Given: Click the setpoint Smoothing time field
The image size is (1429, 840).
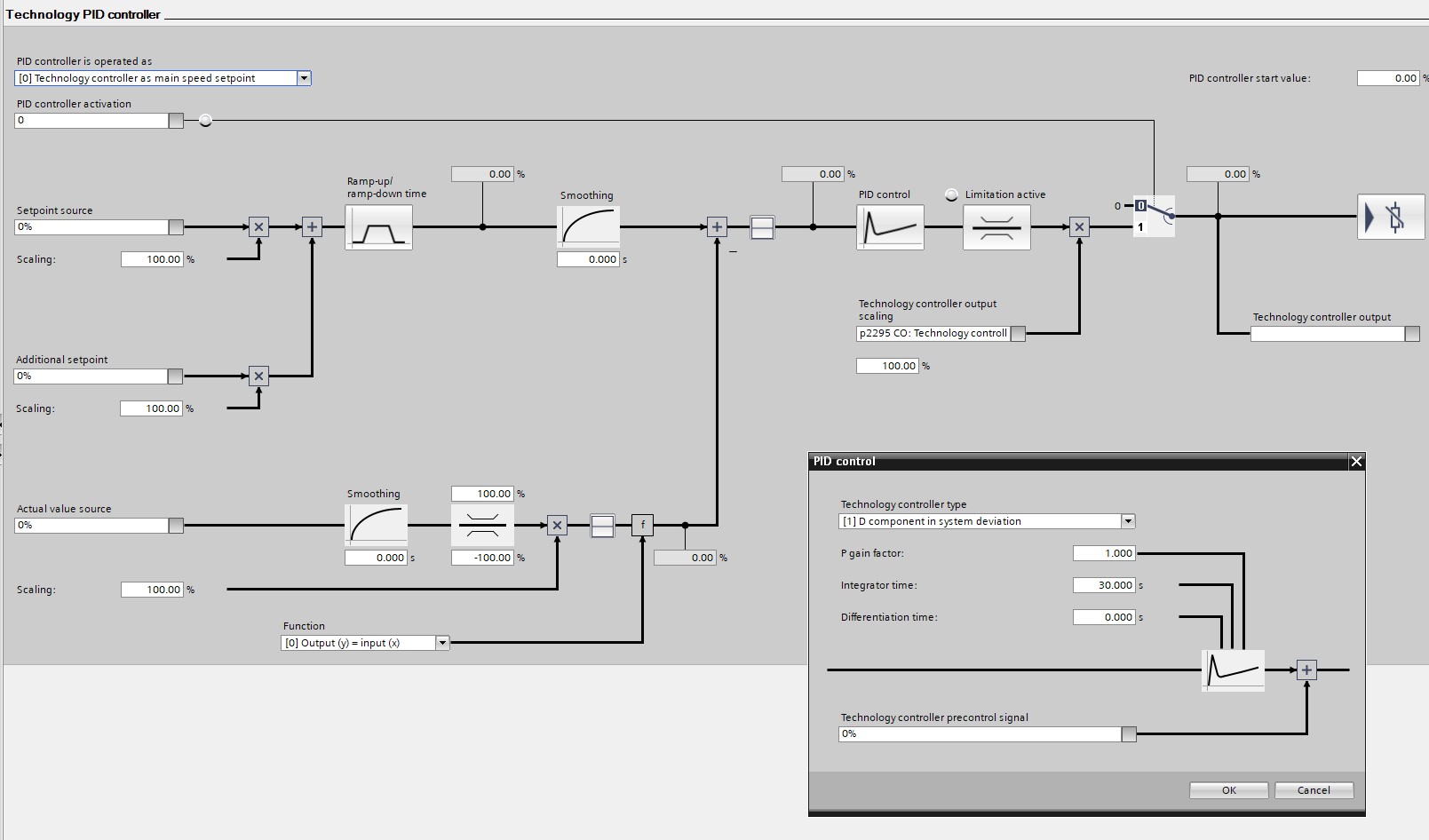Looking at the screenshot, I should (x=588, y=259).
